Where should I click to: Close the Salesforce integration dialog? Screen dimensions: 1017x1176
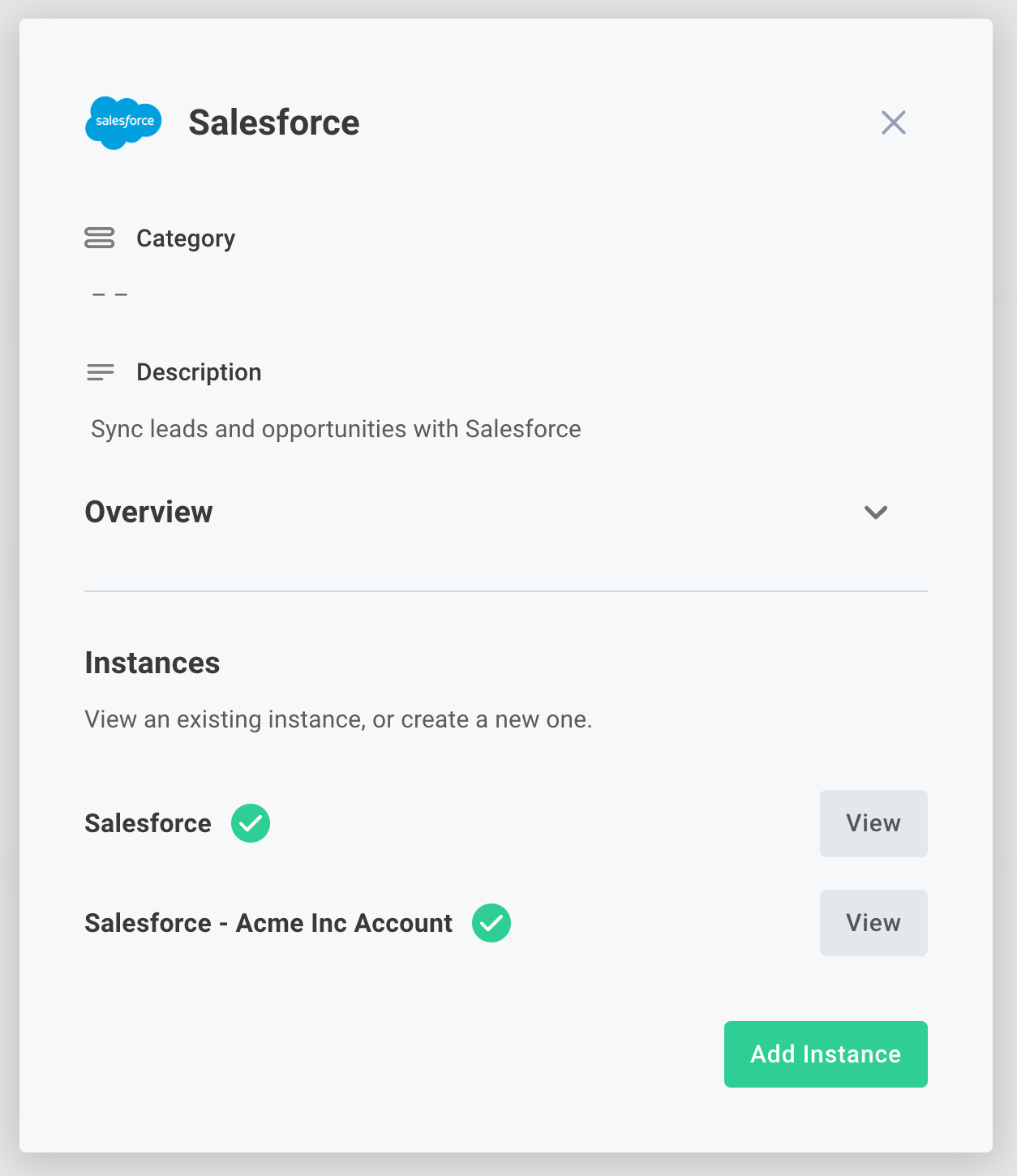pyautogui.click(x=893, y=122)
